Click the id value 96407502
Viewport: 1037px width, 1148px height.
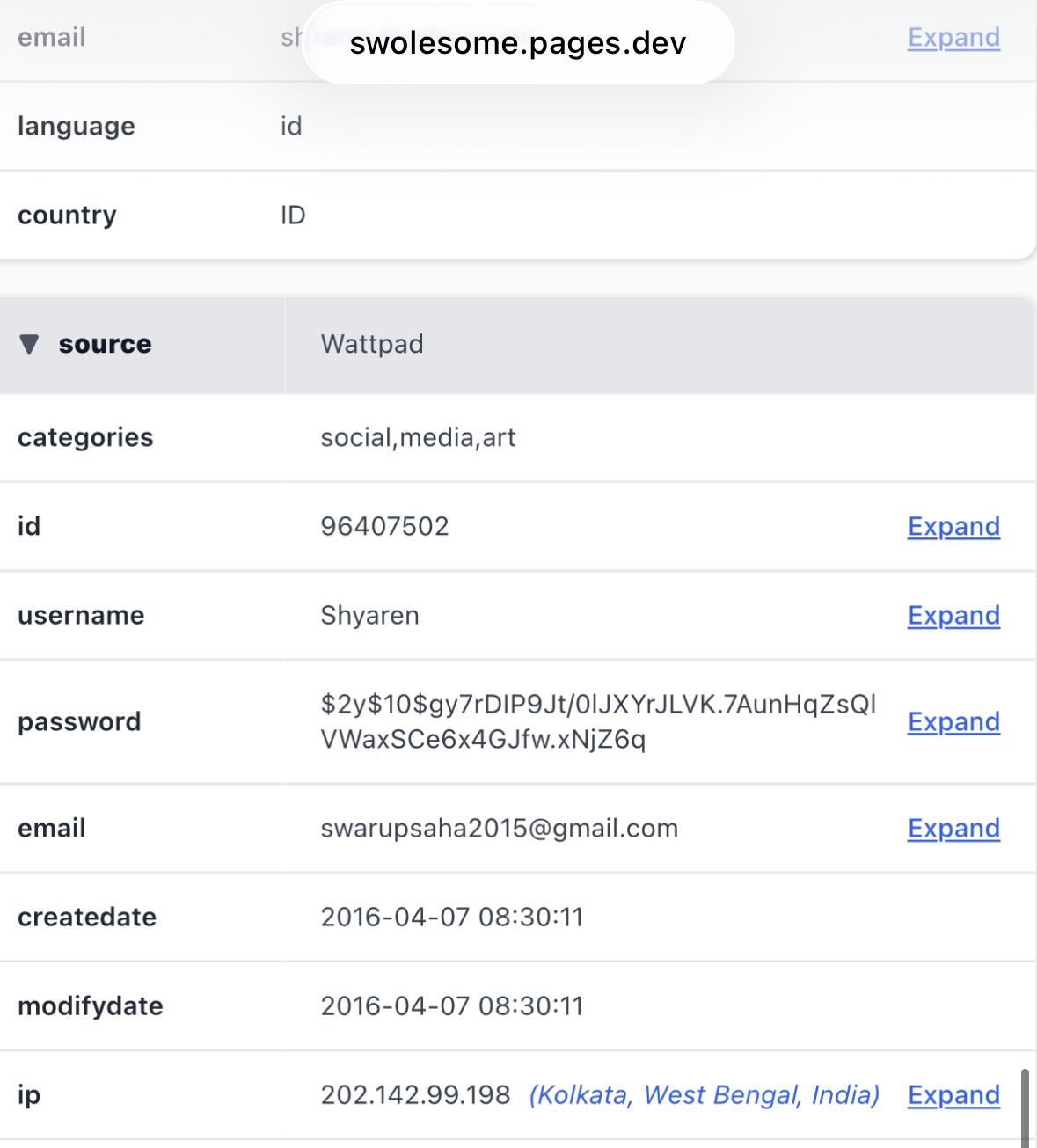click(384, 526)
